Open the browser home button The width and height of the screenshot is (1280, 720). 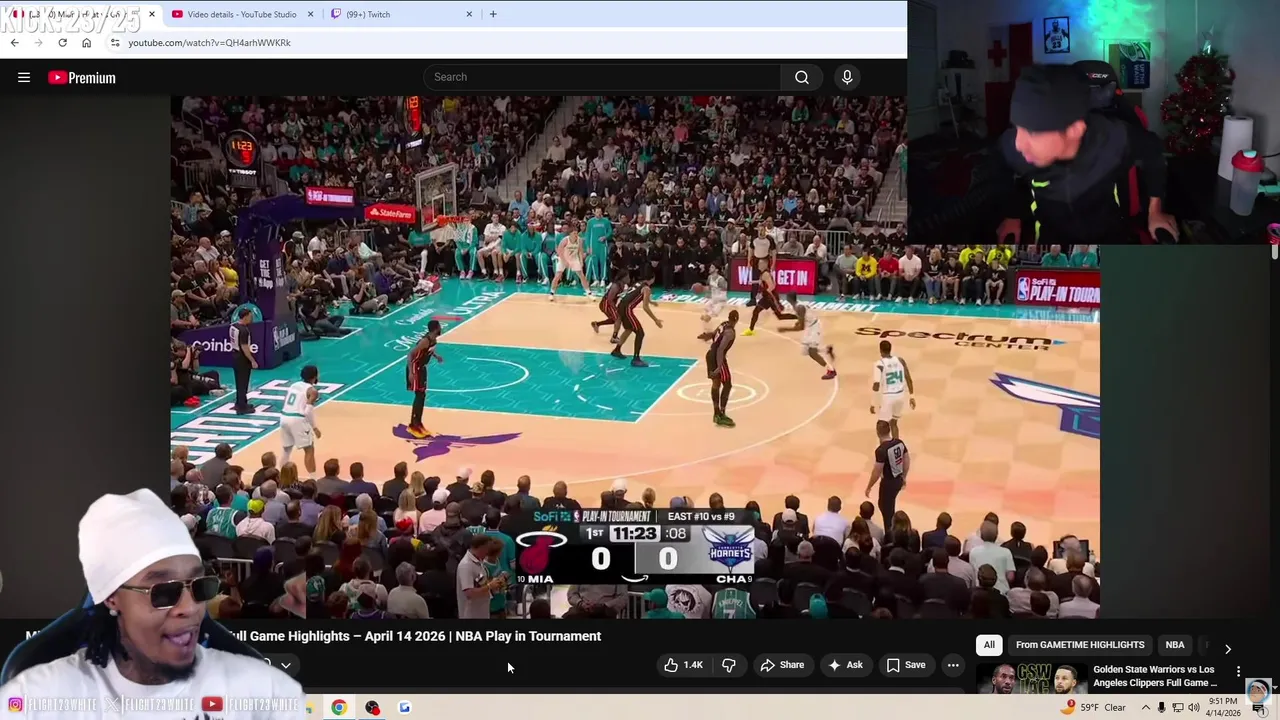pyautogui.click(x=86, y=43)
